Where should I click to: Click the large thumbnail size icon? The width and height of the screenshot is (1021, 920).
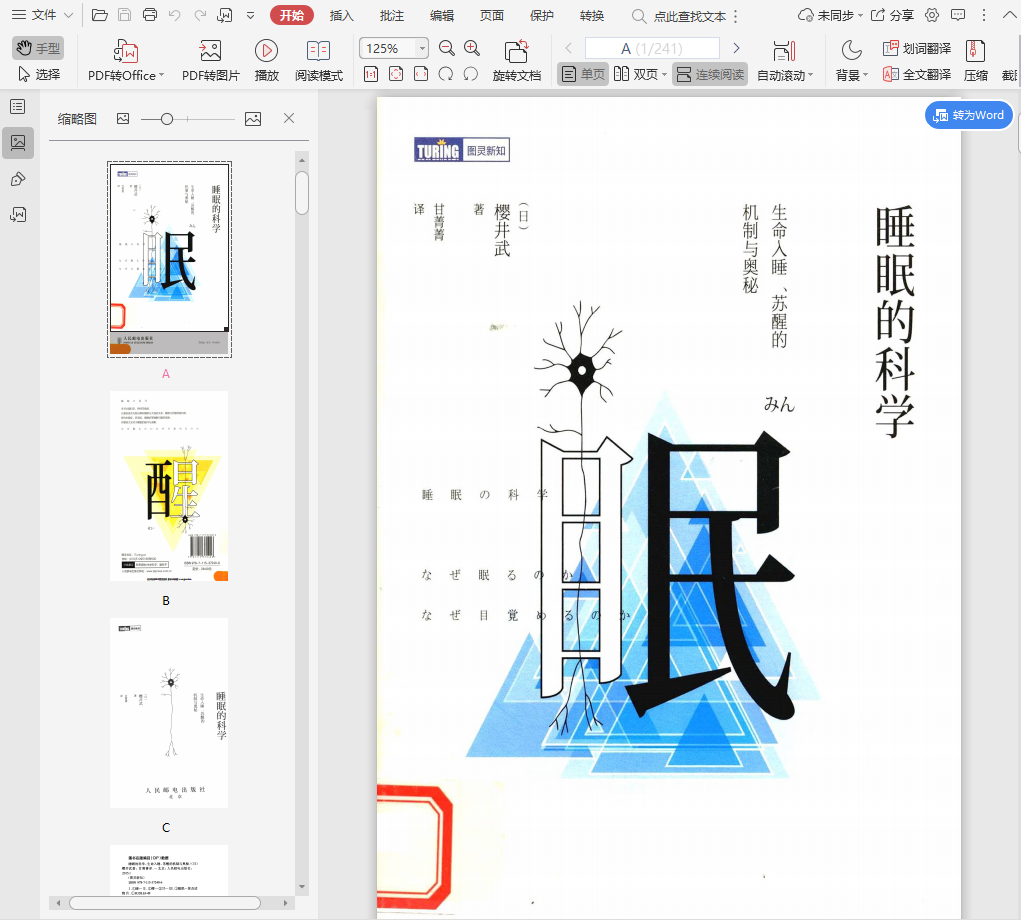coord(253,118)
